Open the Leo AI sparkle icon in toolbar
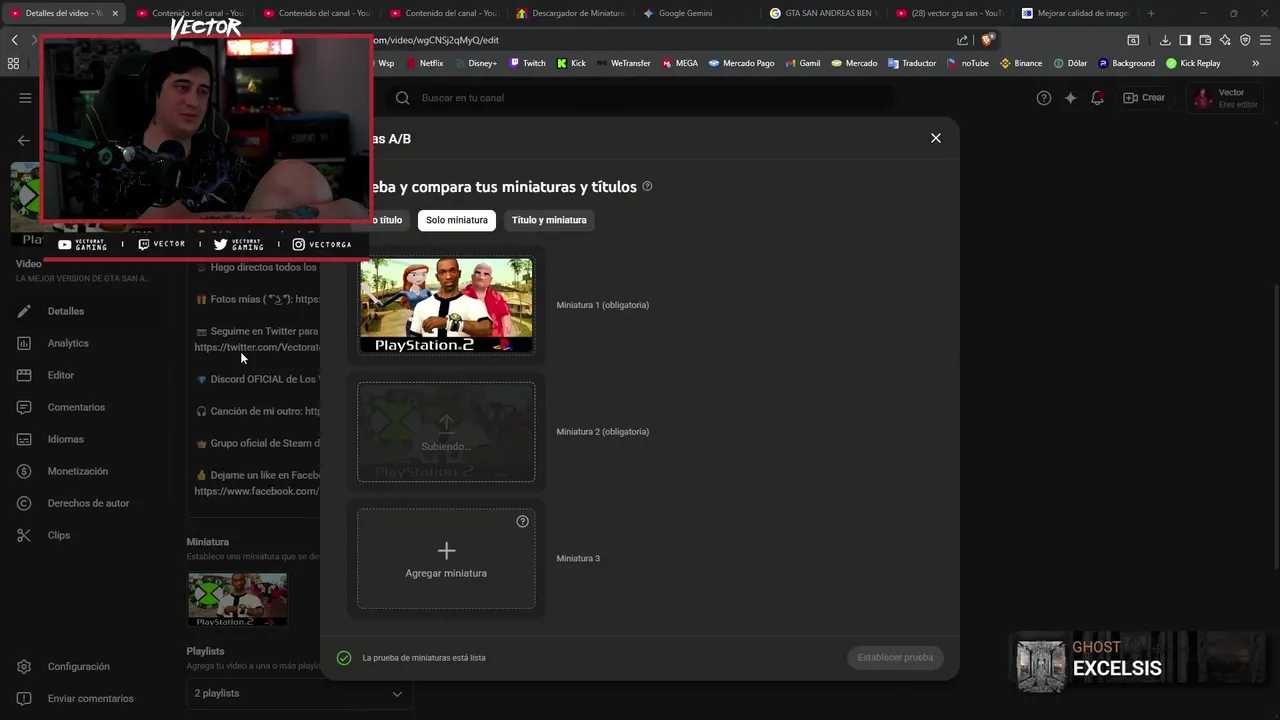Screen dimensions: 1280x720 click(x=1225, y=40)
